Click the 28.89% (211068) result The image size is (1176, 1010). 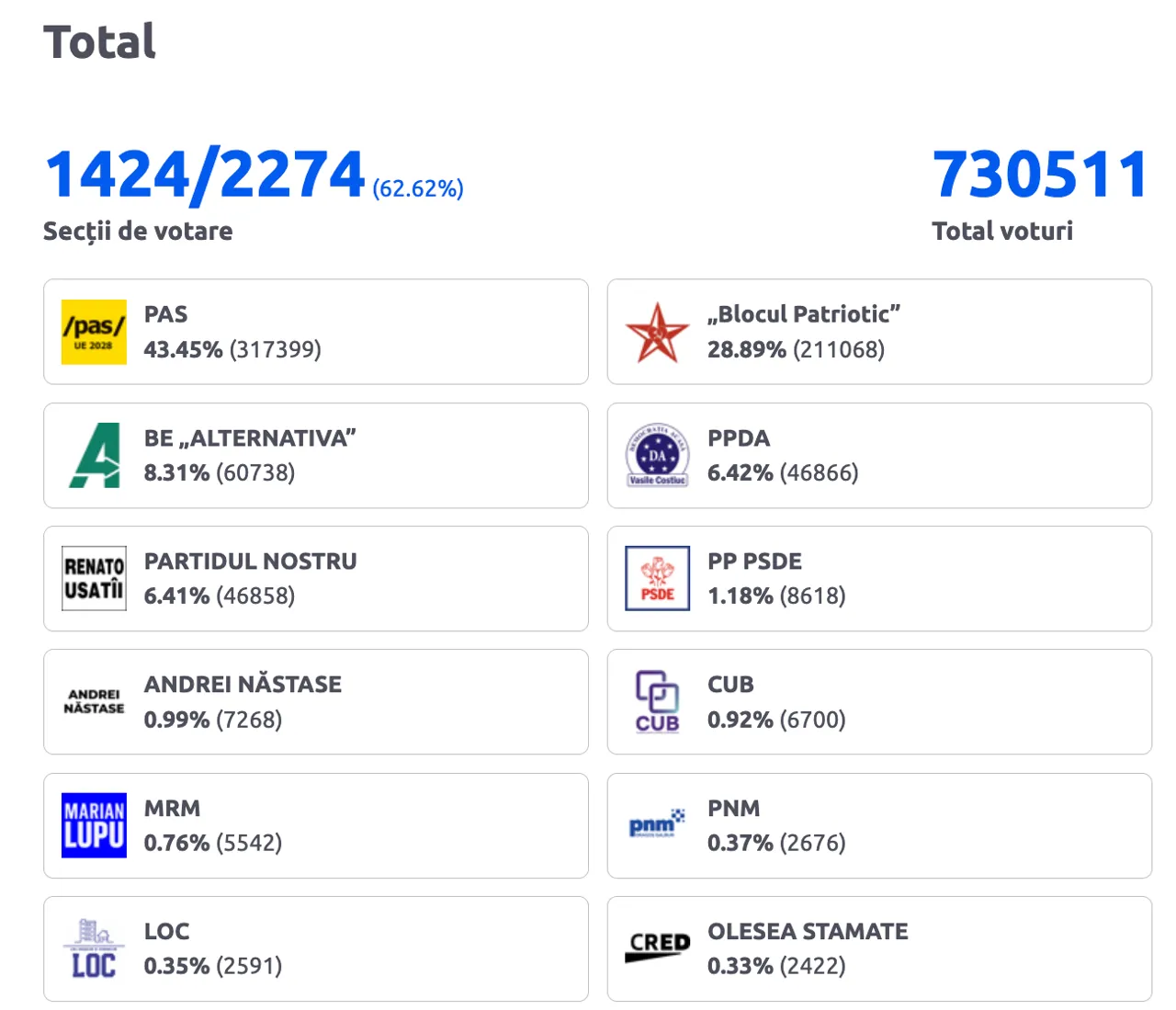[x=796, y=349]
